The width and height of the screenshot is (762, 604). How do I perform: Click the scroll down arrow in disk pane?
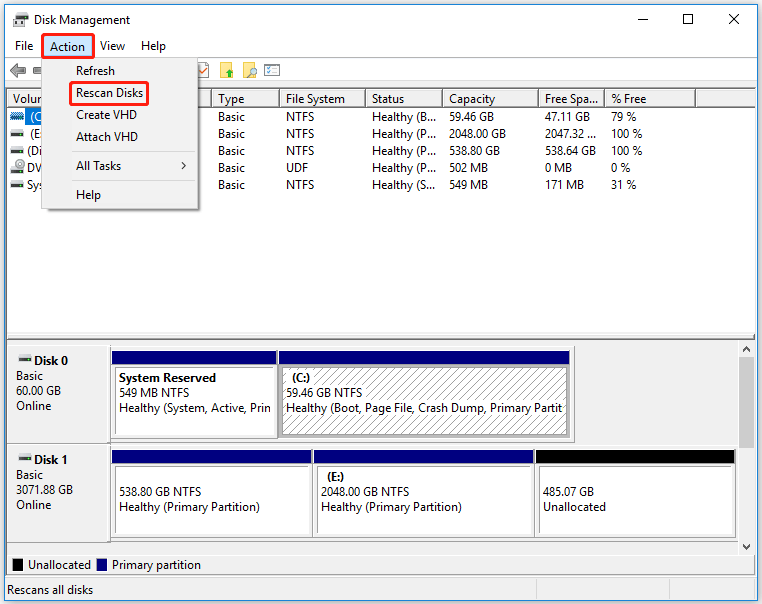point(745,546)
